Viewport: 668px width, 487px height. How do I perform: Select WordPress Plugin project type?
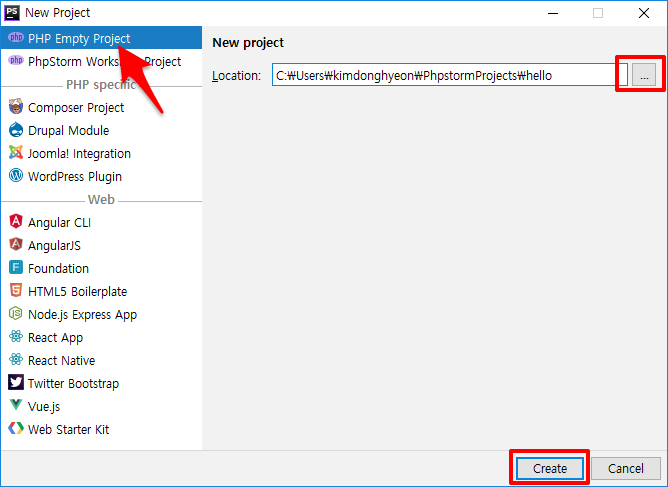[x=75, y=177]
